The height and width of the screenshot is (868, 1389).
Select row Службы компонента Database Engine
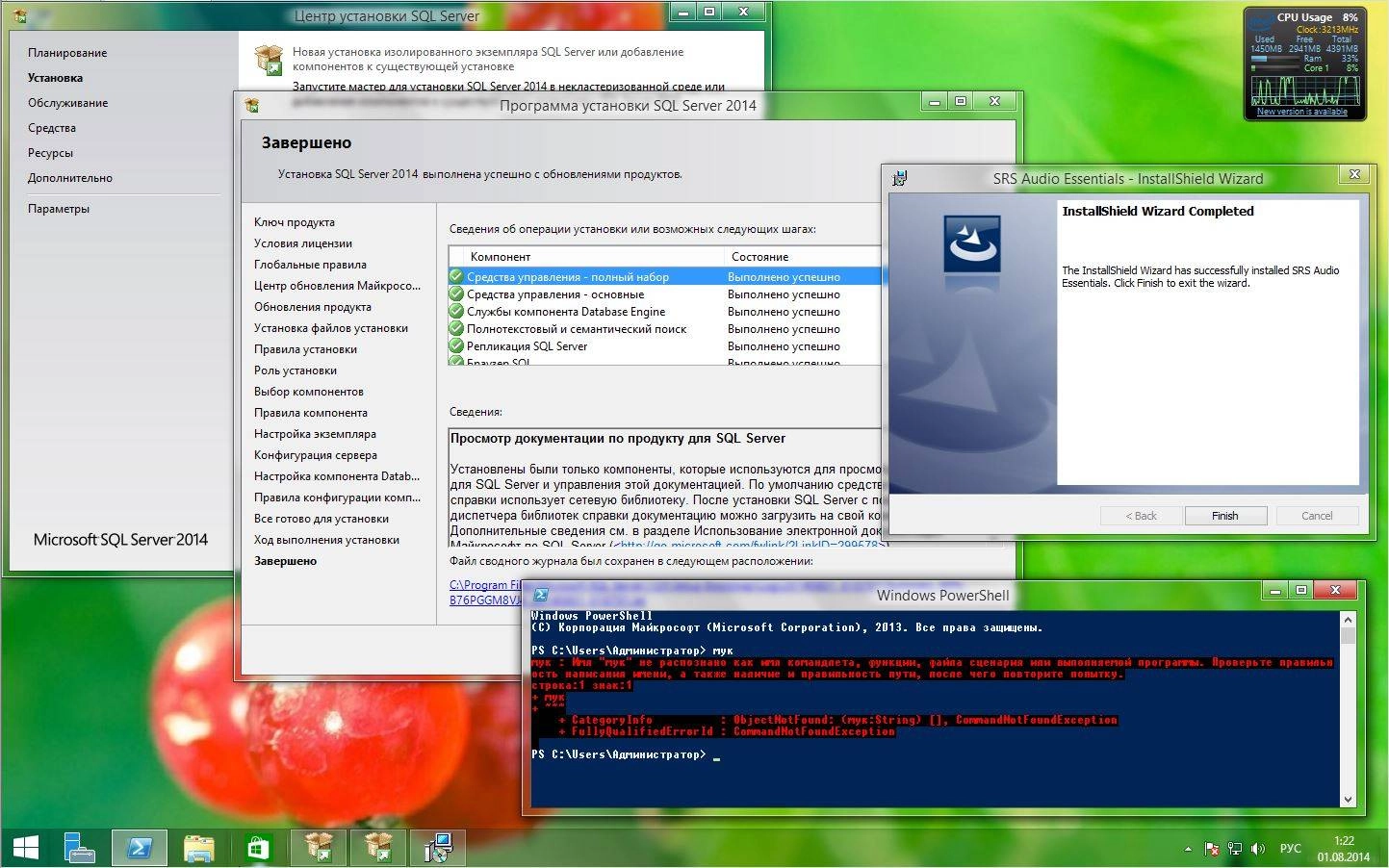click(664, 311)
